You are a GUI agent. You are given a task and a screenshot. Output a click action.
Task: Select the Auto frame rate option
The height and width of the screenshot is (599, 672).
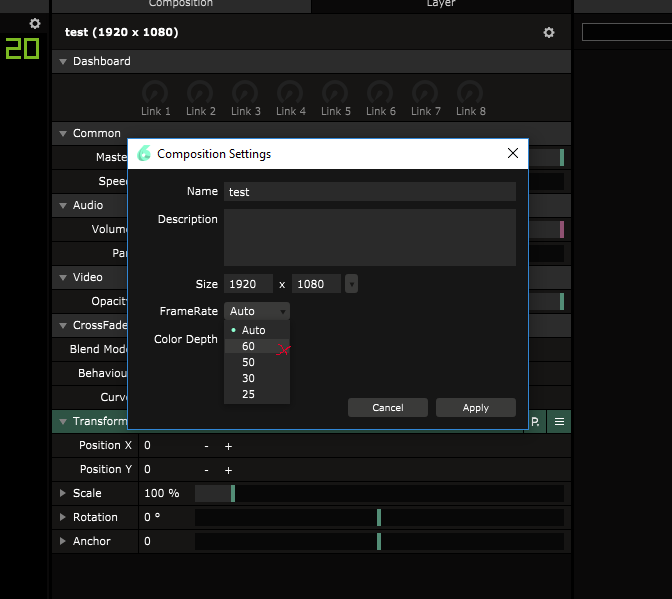(253, 330)
